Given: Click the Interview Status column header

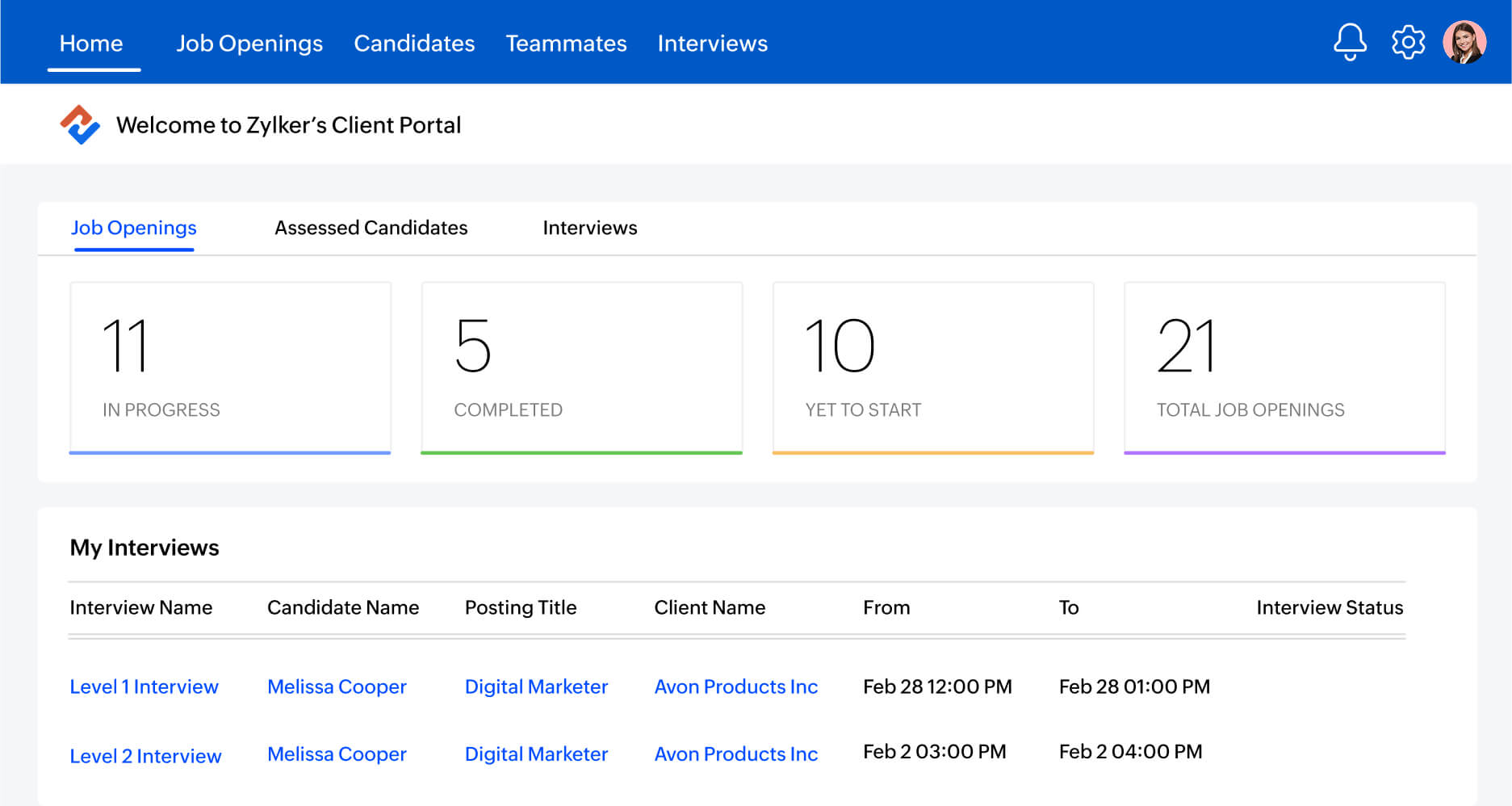Looking at the screenshot, I should [1330, 607].
